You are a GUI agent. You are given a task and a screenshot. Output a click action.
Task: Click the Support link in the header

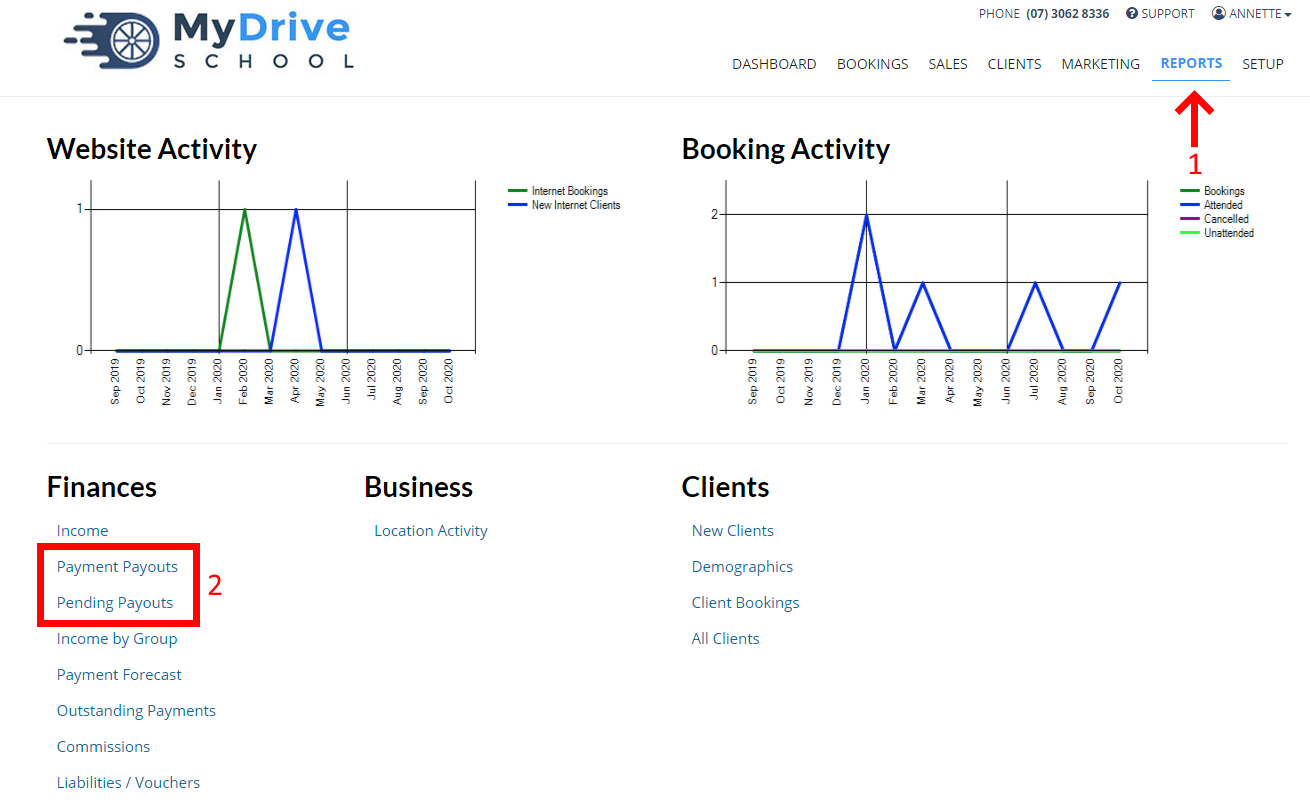pos(1160,14)
